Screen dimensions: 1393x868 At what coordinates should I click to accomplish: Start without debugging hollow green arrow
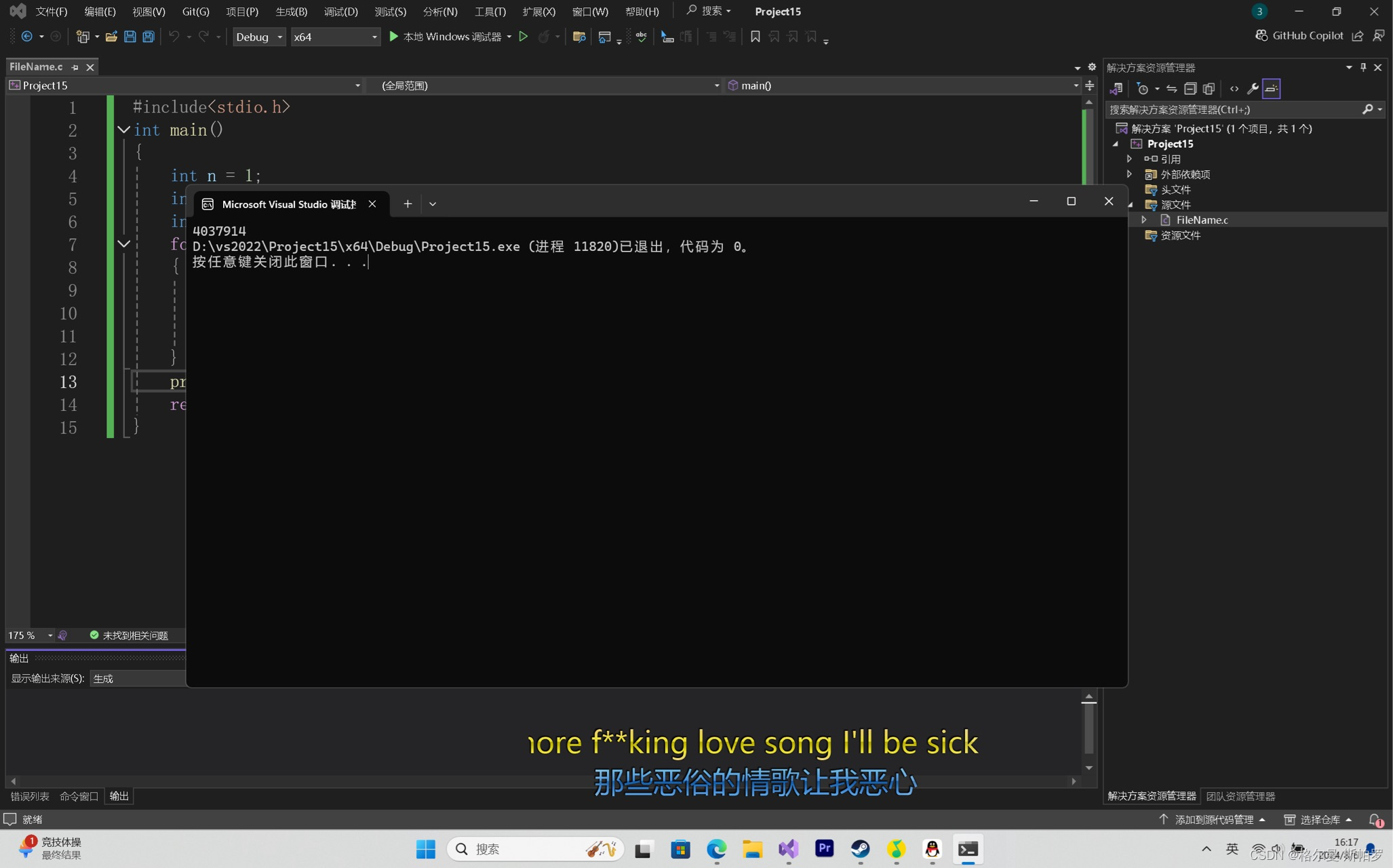(524, 37)
